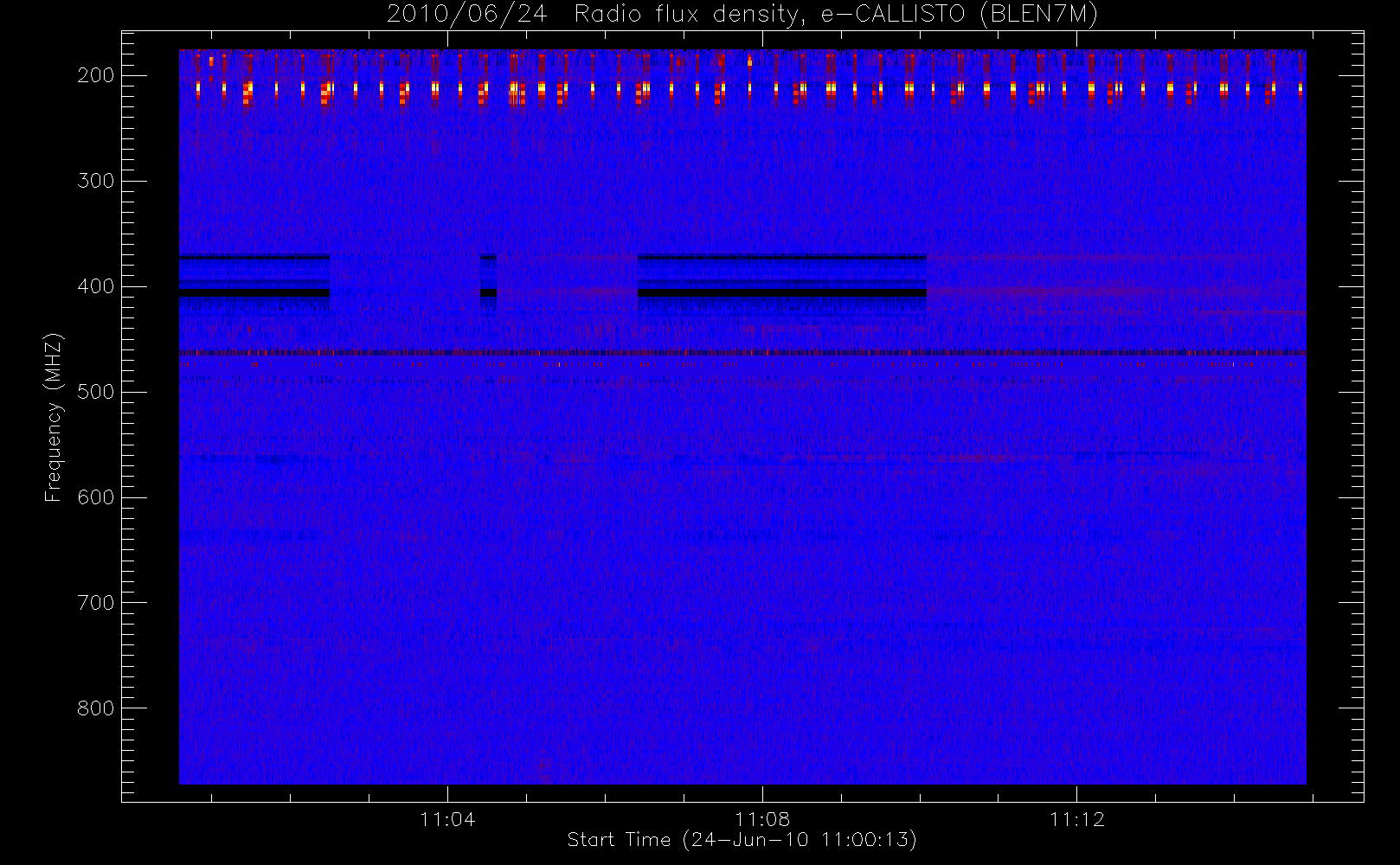This screenshot has height=865, width=1400.
Task: Click the 200 frequency tick label
Action: coord(95,75)
